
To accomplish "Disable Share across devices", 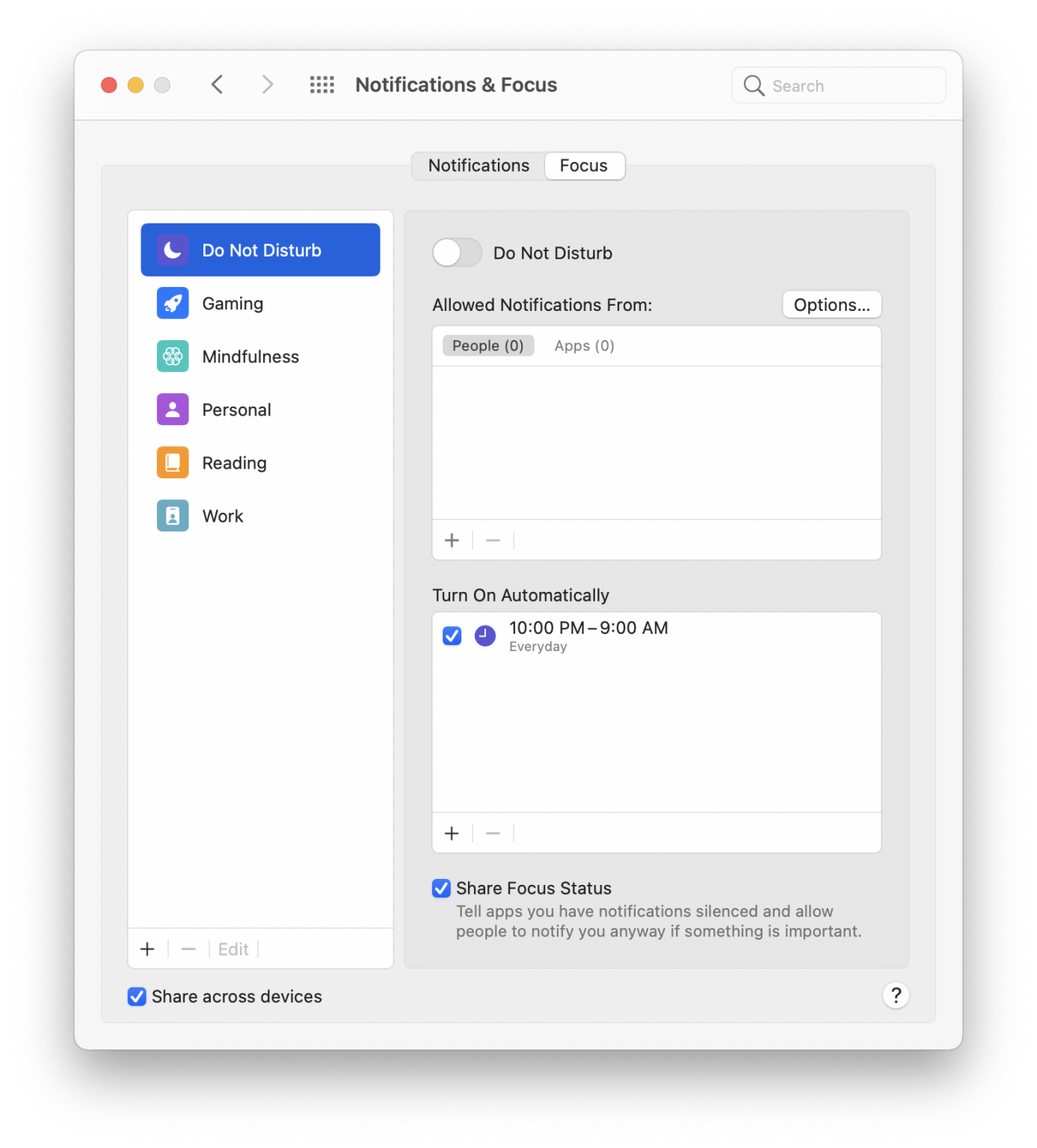I will click(136, 996).
